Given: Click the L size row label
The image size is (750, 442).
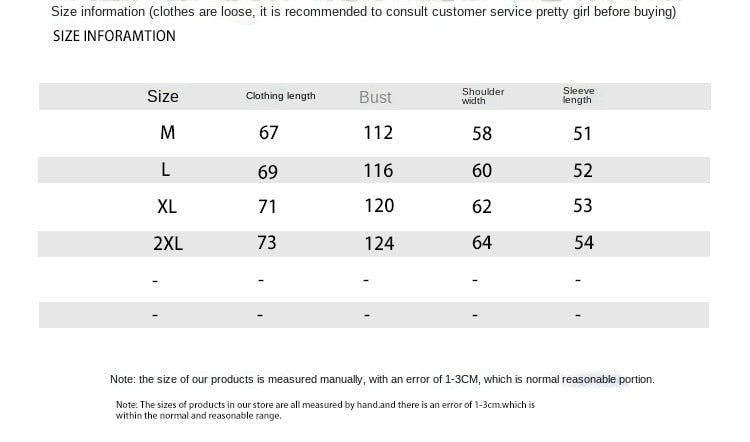Looking at the screenshot, I should click(x=165, y=169).
